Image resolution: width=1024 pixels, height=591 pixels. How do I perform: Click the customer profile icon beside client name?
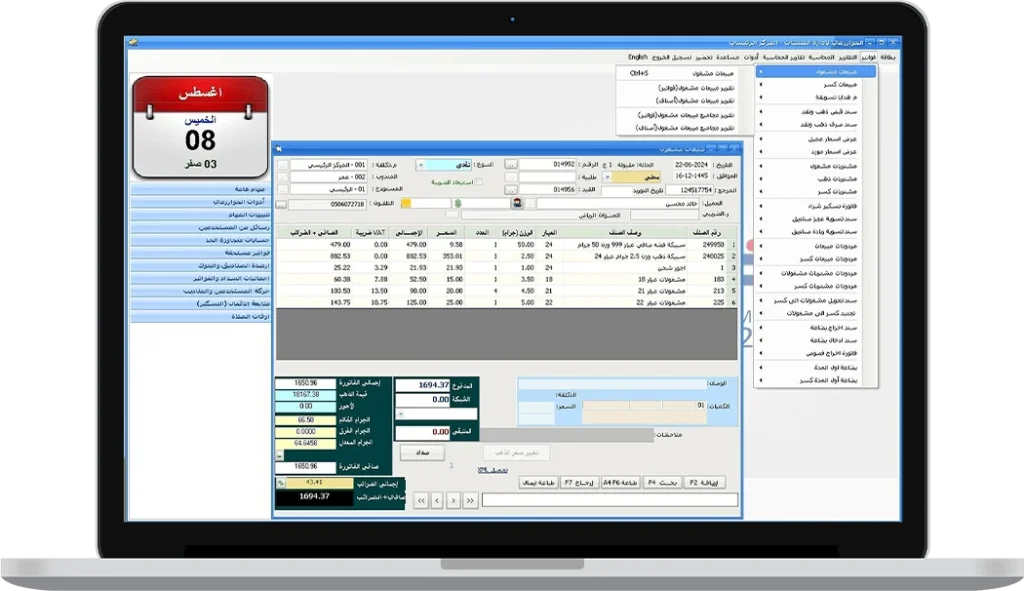pyautogui.click(x=516, y=203)
